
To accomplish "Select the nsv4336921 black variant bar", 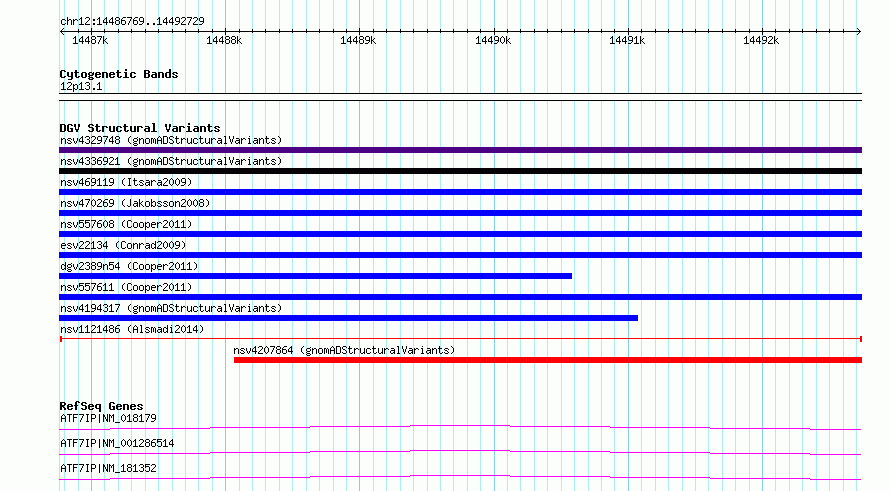I will [460, 171].
